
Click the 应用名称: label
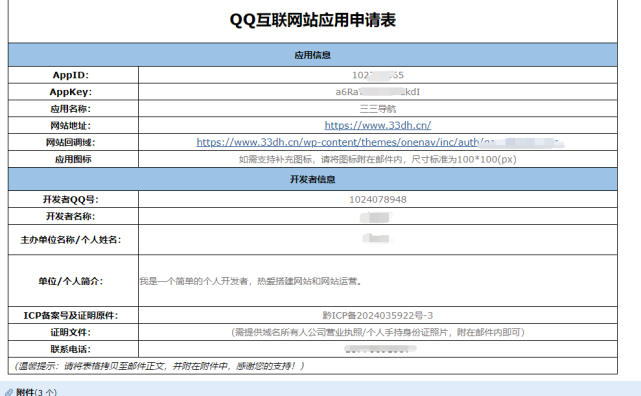tap(71, 109)
